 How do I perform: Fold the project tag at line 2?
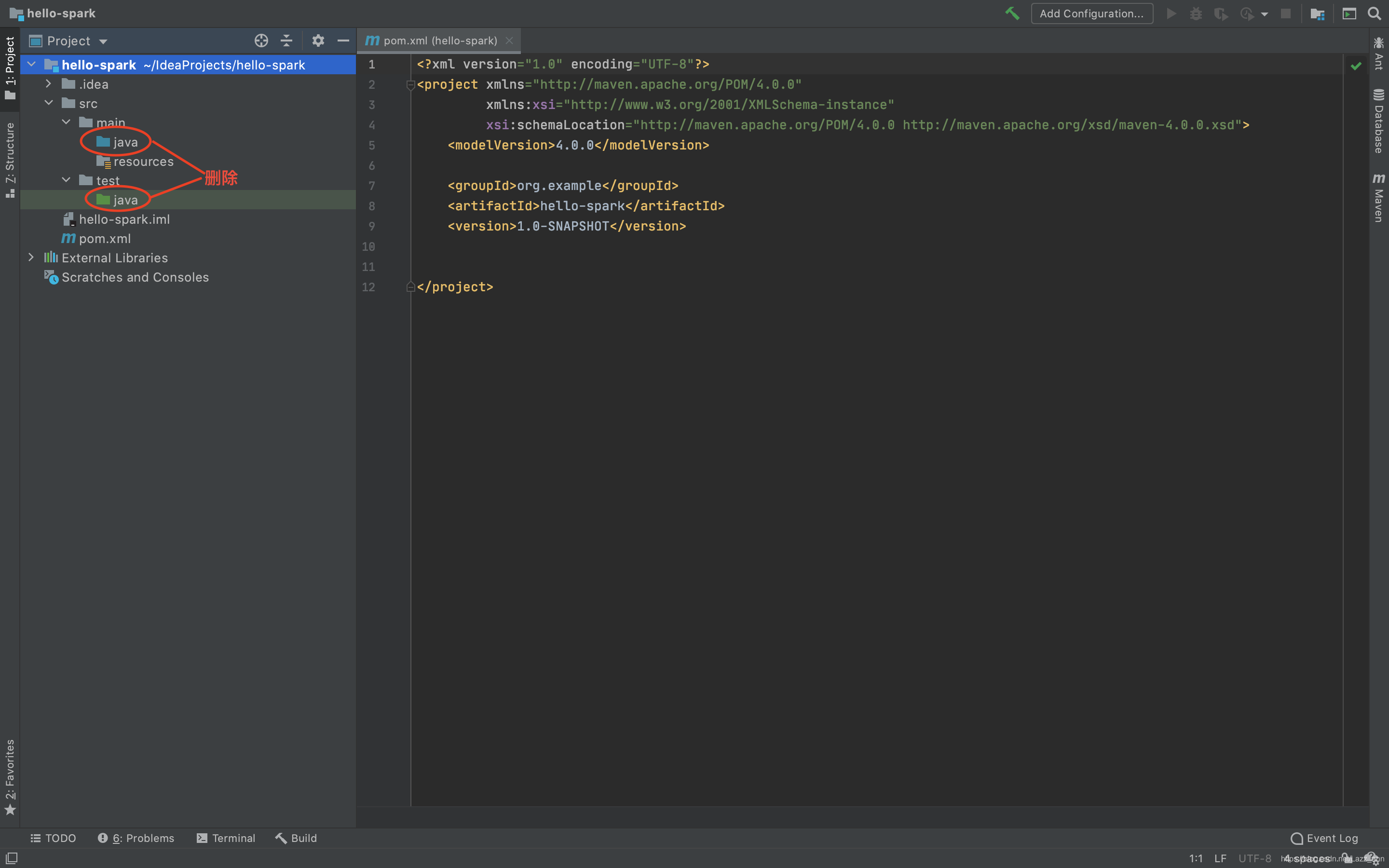tap(410, 85)
